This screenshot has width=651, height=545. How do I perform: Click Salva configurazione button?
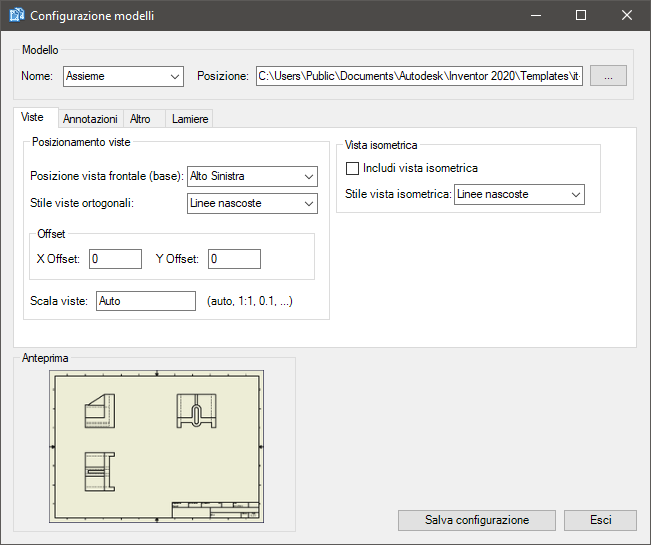(x=477, y=520)
